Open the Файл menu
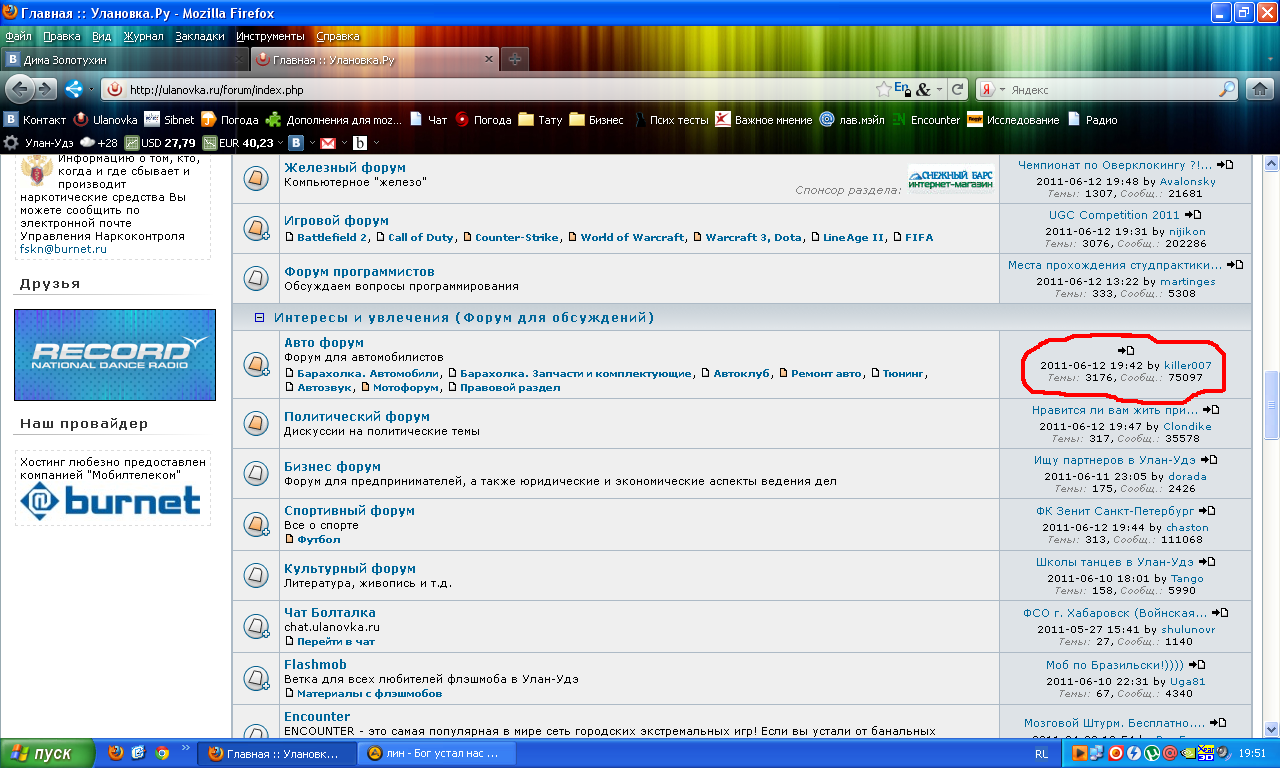Screen dimensions: 1280x768 (18, 36)
